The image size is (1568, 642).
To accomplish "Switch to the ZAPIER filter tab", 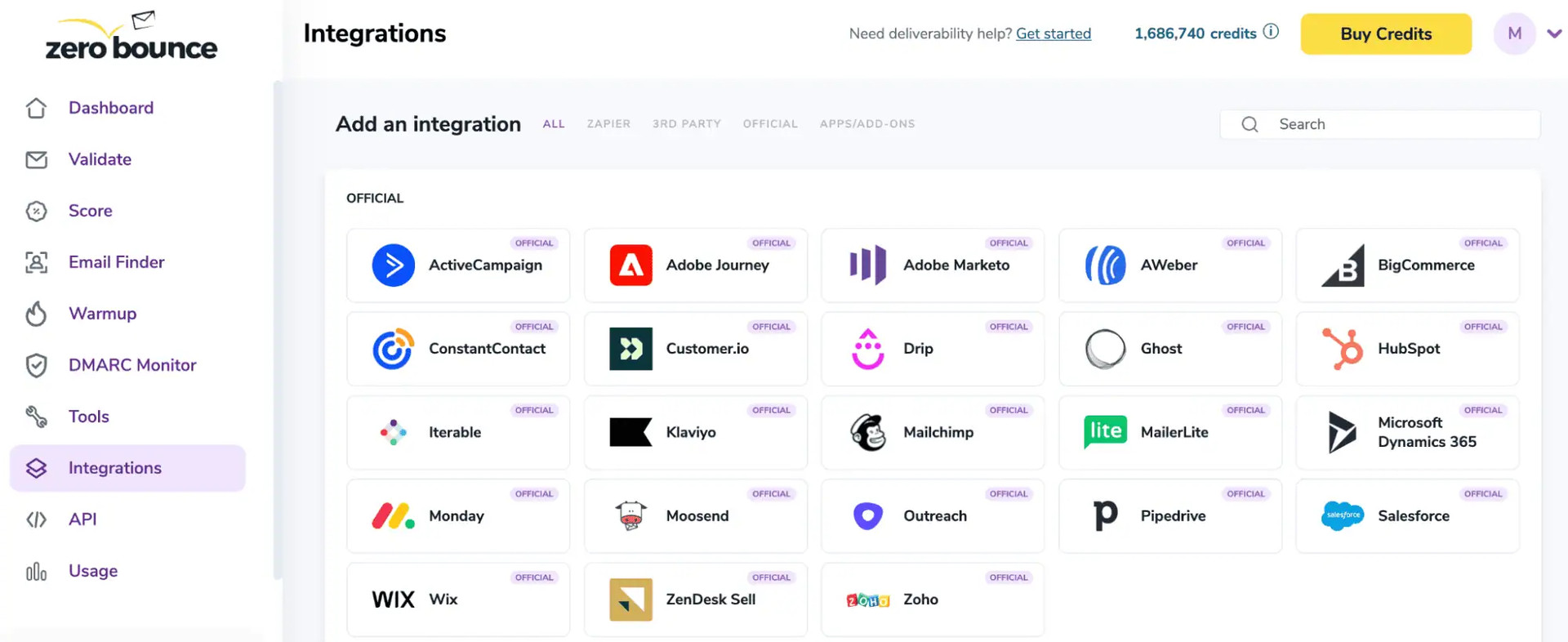I will 608,124.
